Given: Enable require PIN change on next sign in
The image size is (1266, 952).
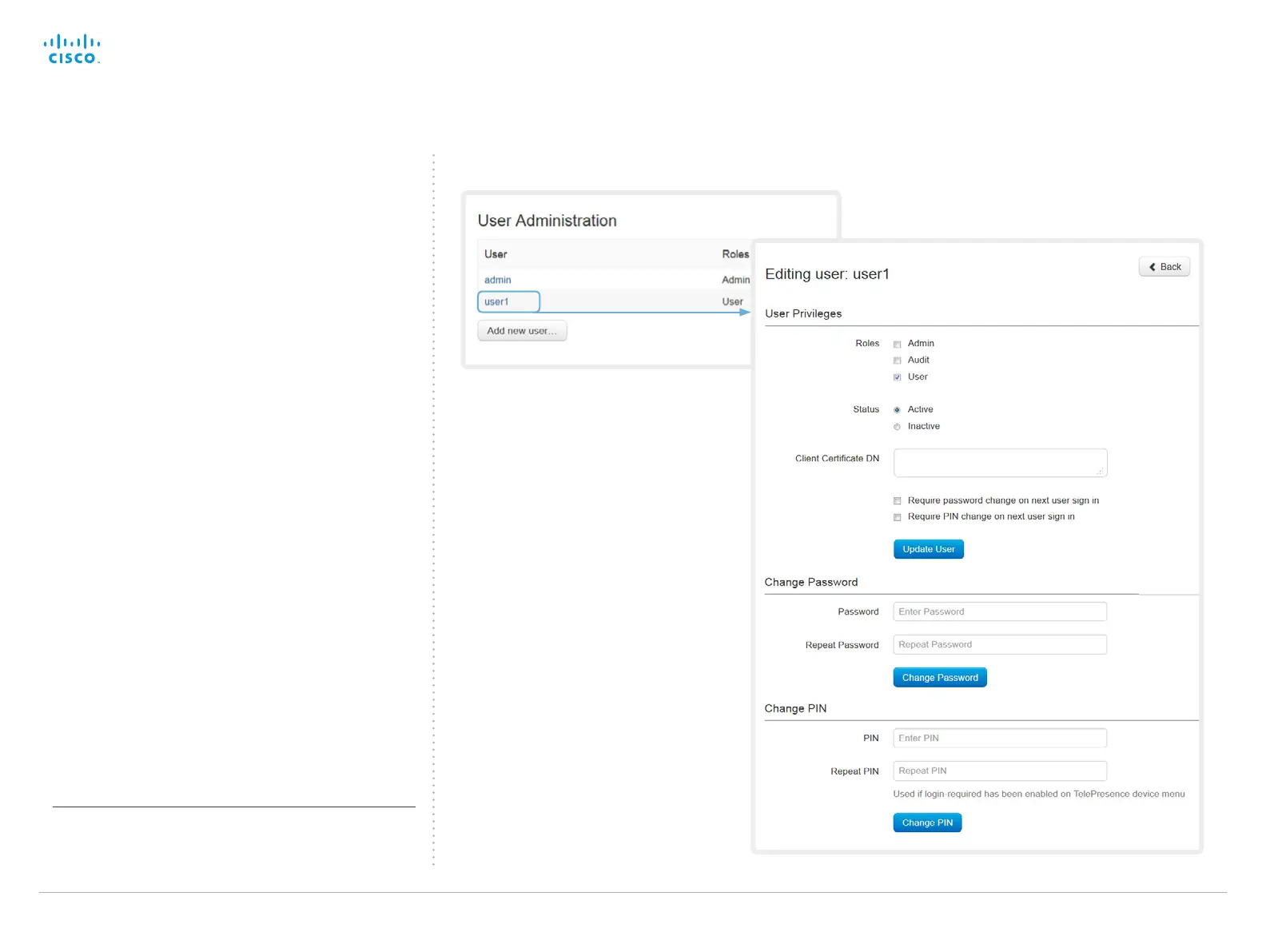Looking at the screenshot, I should coord(897,517).
